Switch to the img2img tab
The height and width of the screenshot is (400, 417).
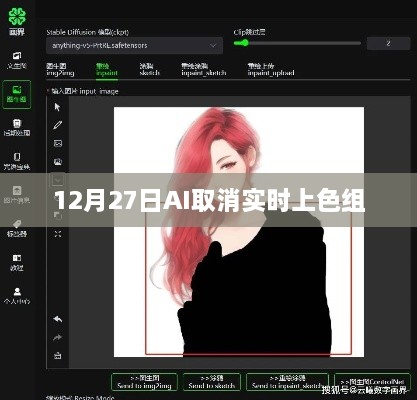pyautogui.click(x=60, y=69)
